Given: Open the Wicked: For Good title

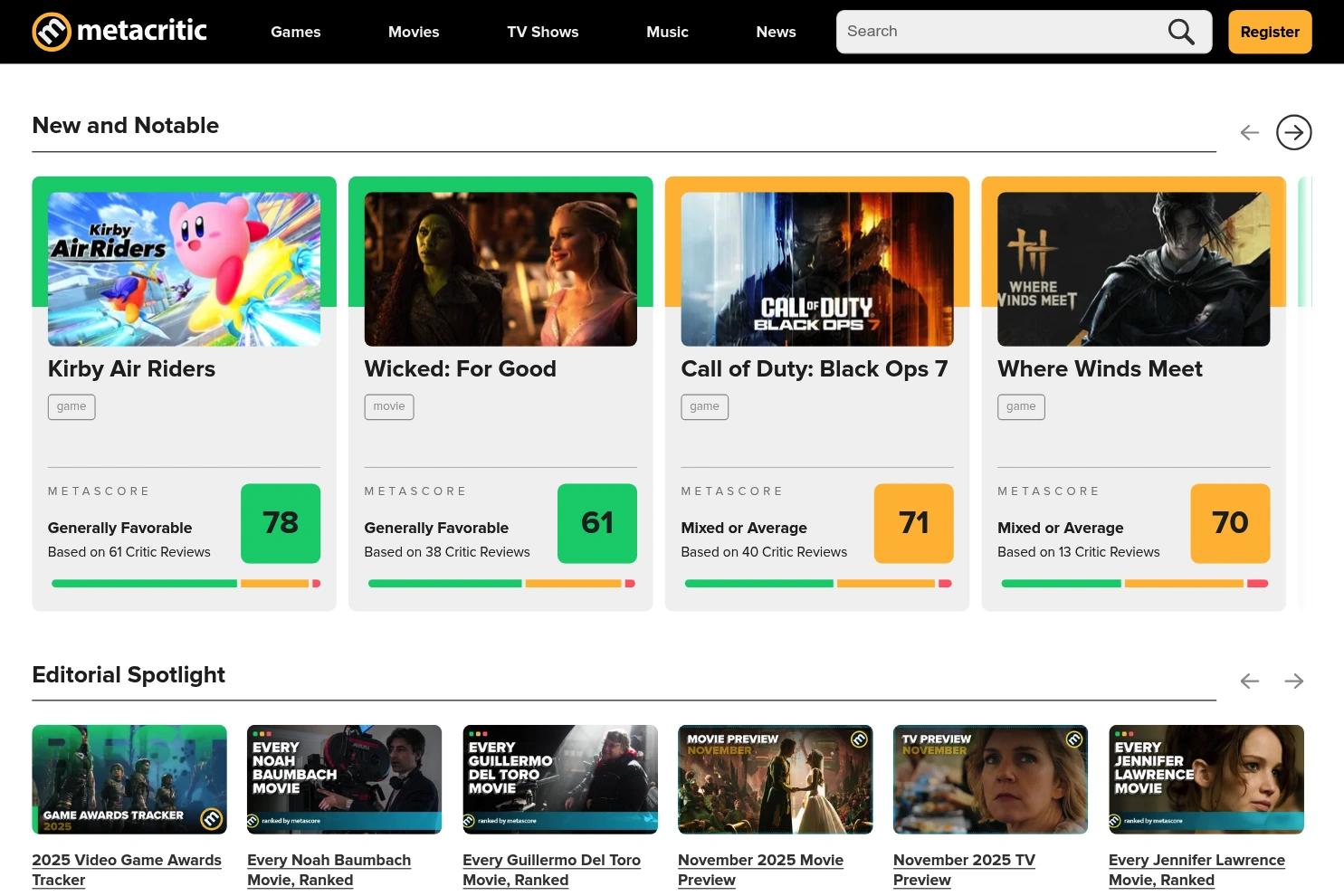Looking at the screenshot, I should click(x=460, y=369).
